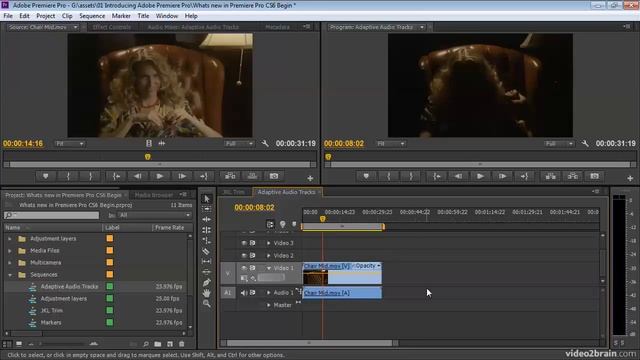The width and height of the screenshot is (640, 360).
Task: Select the Zoom tool
Action: [x=207, y=304]
